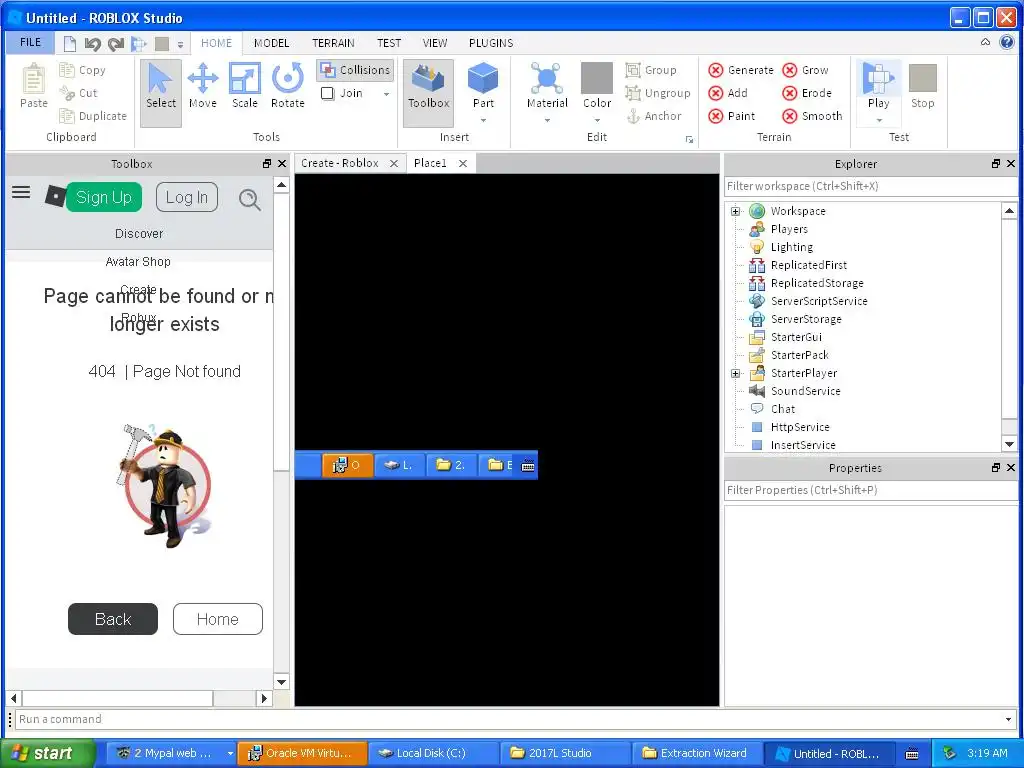Click the Toolbox horizontal scrollbar

point(138,698)
